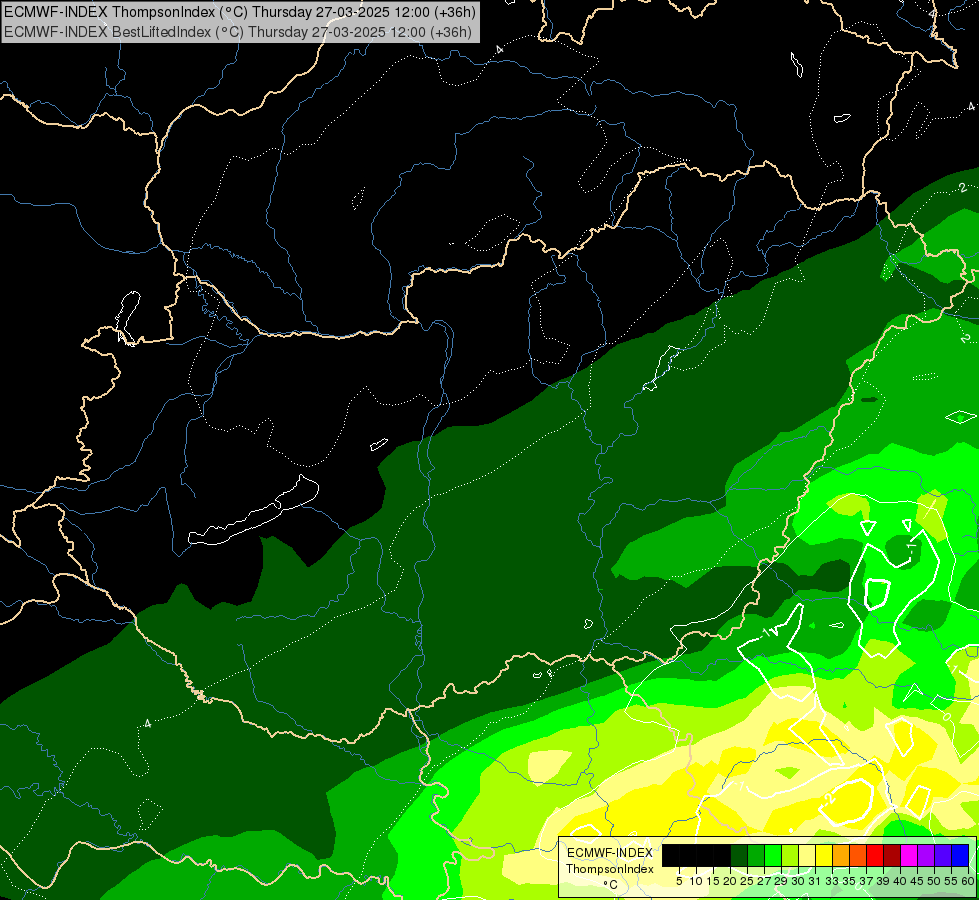Click the legend tick value 45
Screen dimensions: 979x900
pyautogui.click(x=918, y=881)
